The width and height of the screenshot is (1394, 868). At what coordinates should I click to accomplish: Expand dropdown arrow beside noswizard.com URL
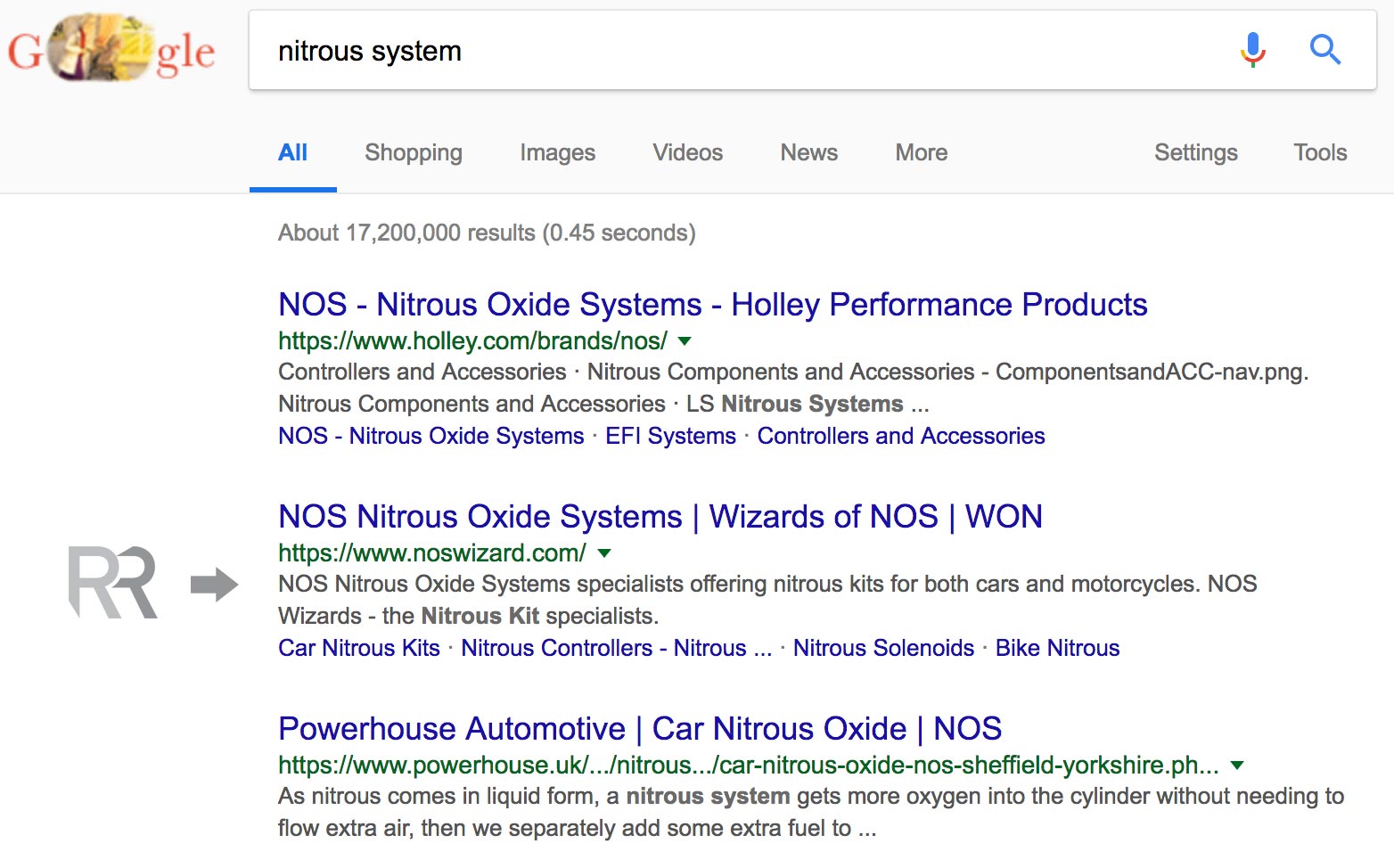point(604,553)
